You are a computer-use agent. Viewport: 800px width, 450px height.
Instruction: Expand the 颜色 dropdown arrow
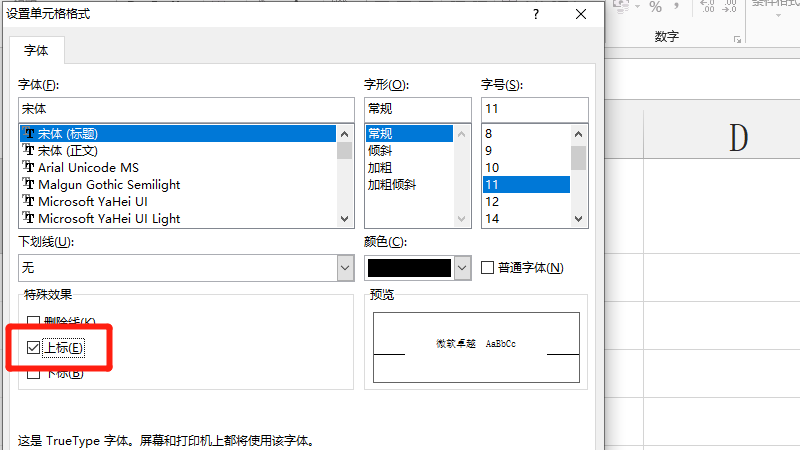[x=462, y=267]
